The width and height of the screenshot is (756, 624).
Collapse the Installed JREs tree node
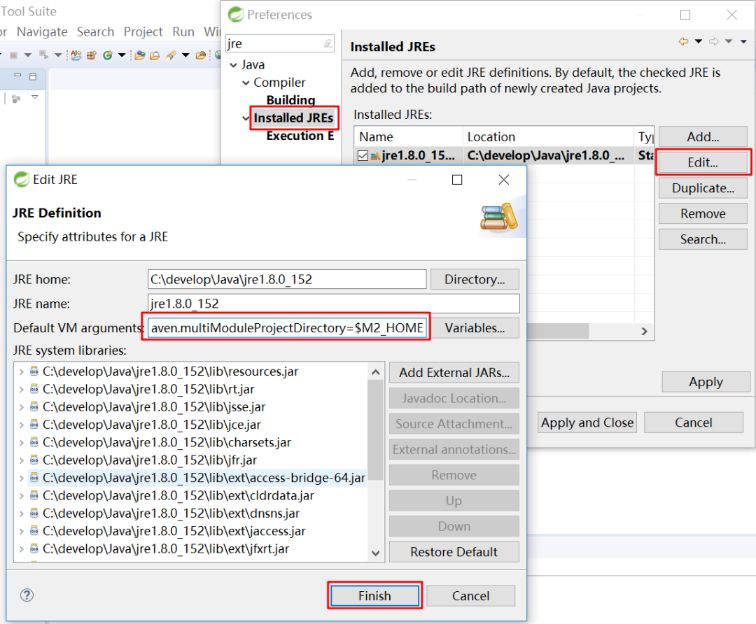click(x=246, y=118)
